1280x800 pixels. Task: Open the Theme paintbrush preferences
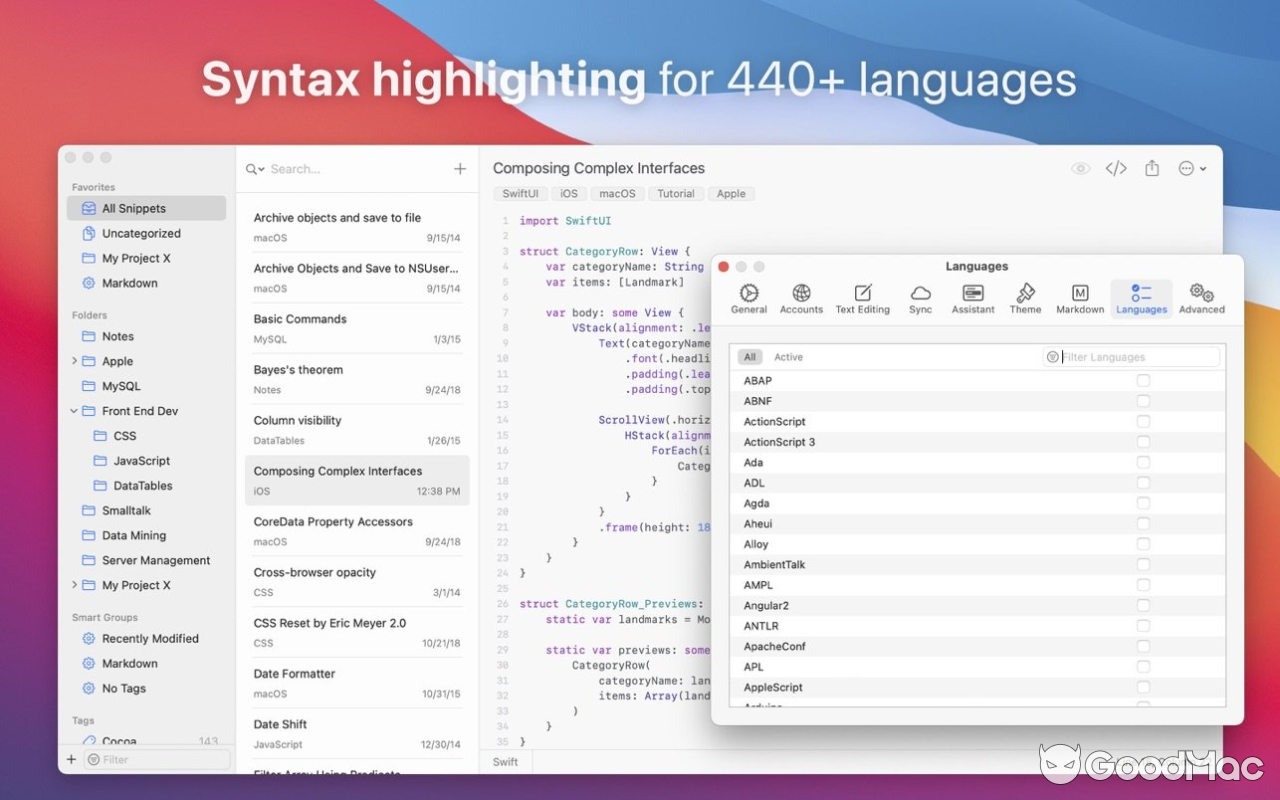(x=1025, y=298)
